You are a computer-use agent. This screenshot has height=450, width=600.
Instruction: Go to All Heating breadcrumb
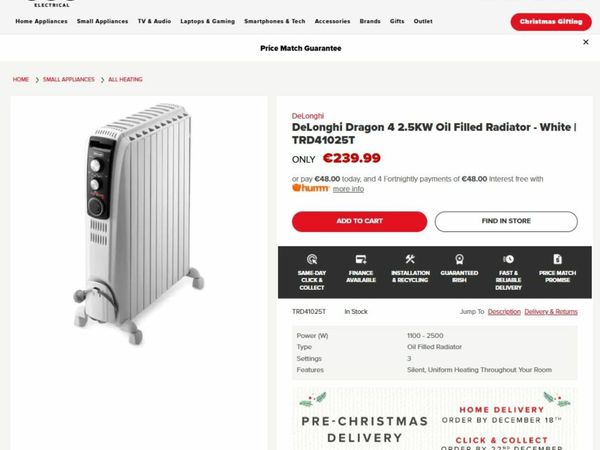pos(125,80)
